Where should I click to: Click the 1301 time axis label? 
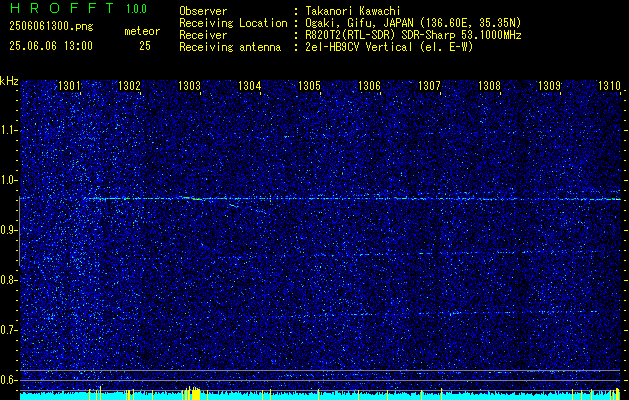click(x=69, y=85)
